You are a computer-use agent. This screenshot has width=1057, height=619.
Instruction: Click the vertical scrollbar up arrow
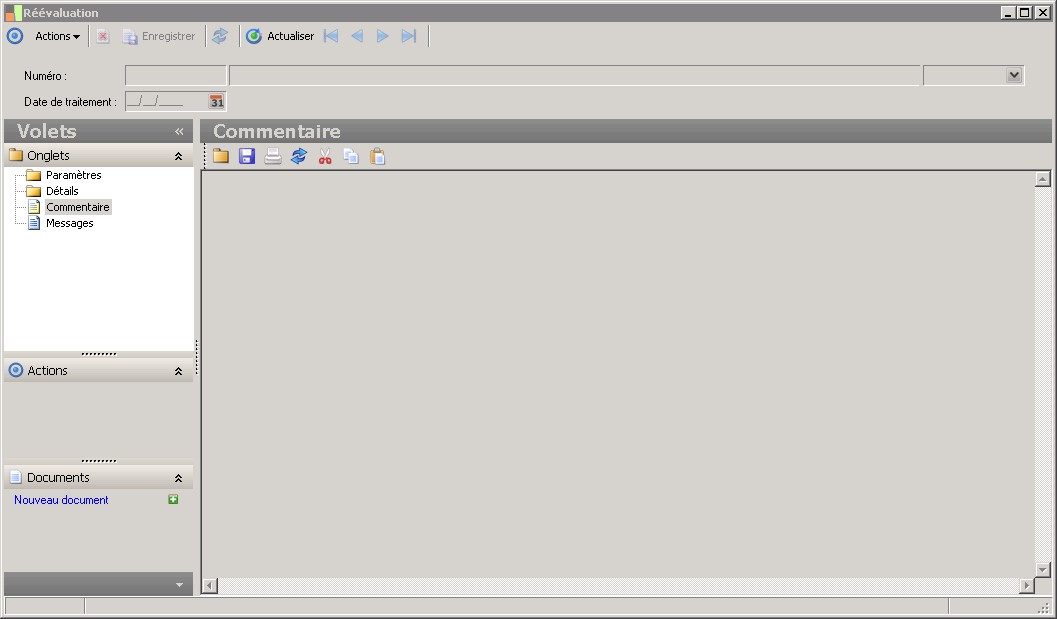(1043, 179)
